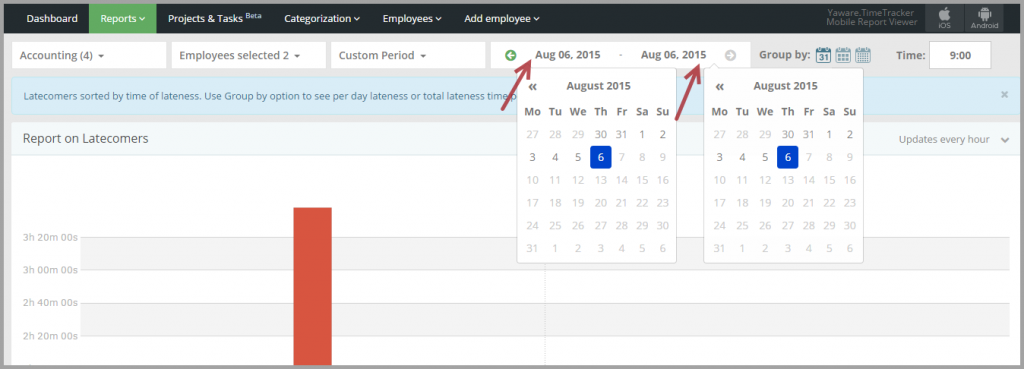This screenshot has height=369, width=1024.
Task: Open the Accounting (4) group dropdown
Action: pyautogui.click(x=89, y=56)
